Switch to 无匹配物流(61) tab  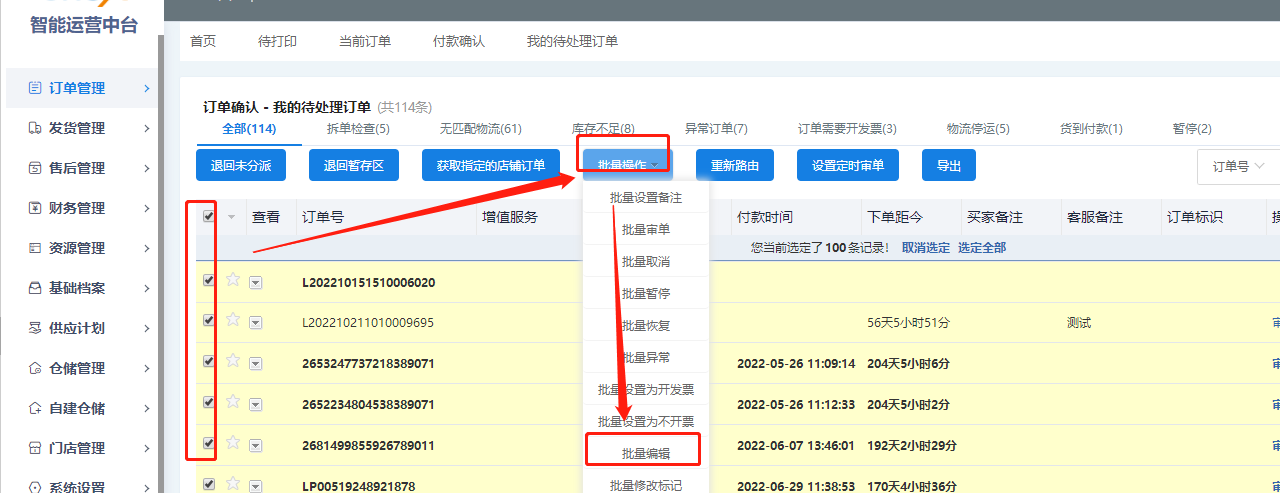coord(480,129)
